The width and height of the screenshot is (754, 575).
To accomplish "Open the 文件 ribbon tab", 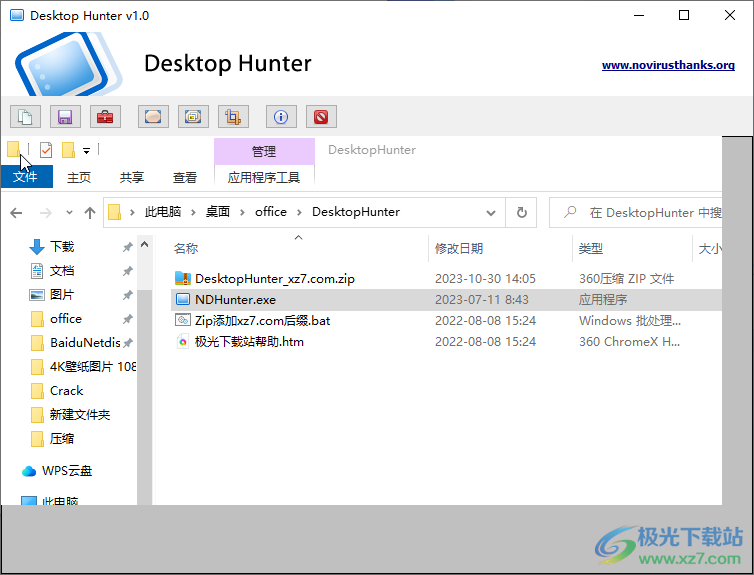I will tap(26, 176).
